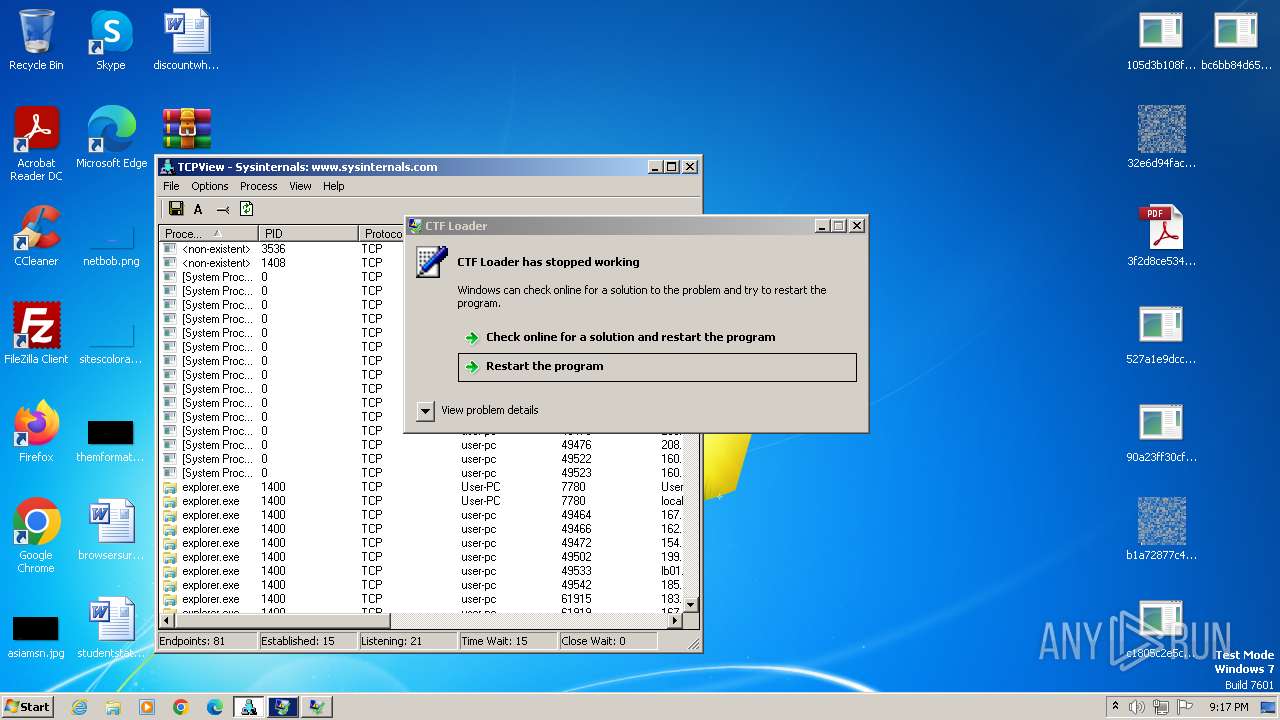Sort by the Process column header
This screenshot has height=720, width=1280.
click(208, 233)
